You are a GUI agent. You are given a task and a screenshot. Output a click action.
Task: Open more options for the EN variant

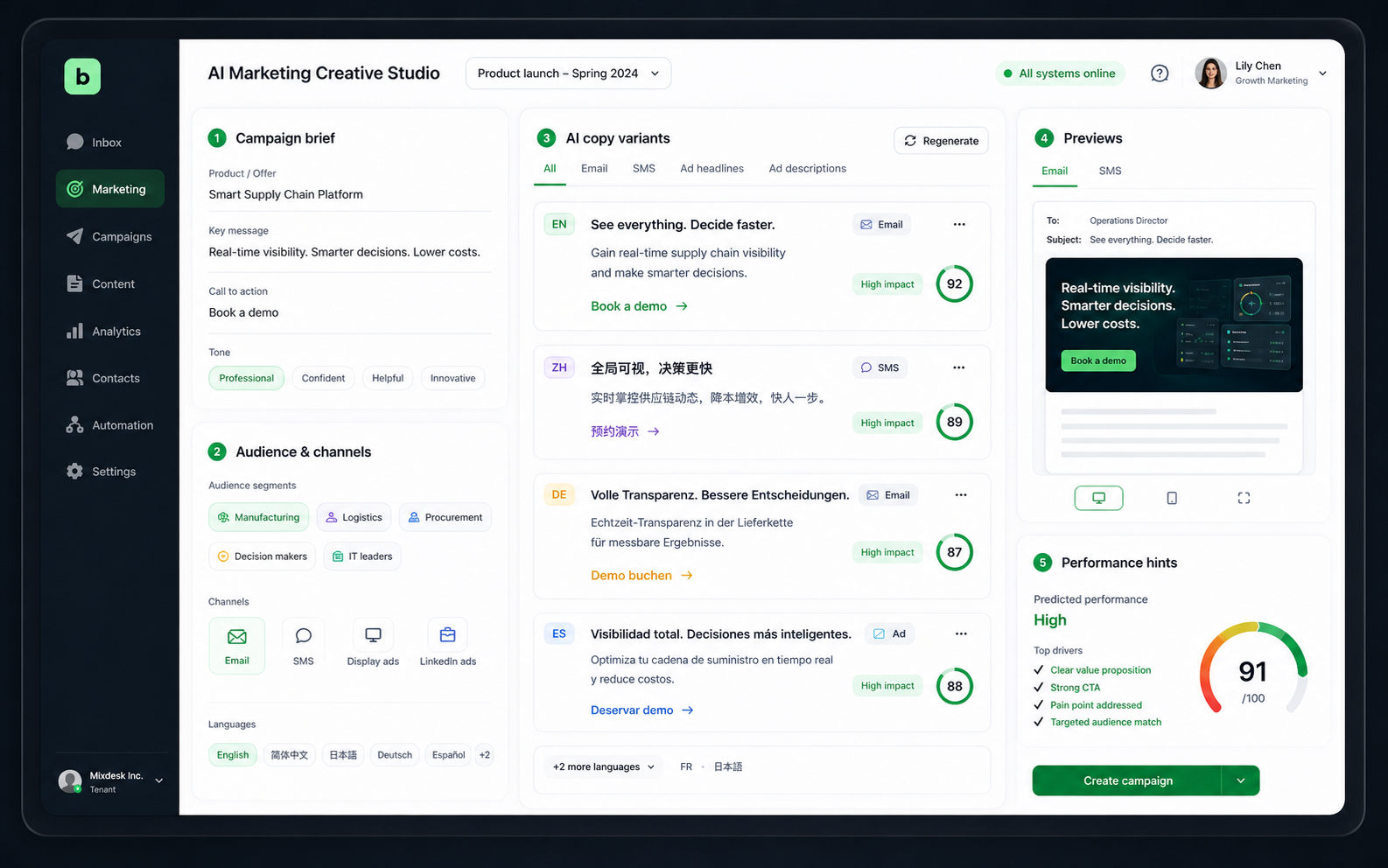tap(959, 225)
